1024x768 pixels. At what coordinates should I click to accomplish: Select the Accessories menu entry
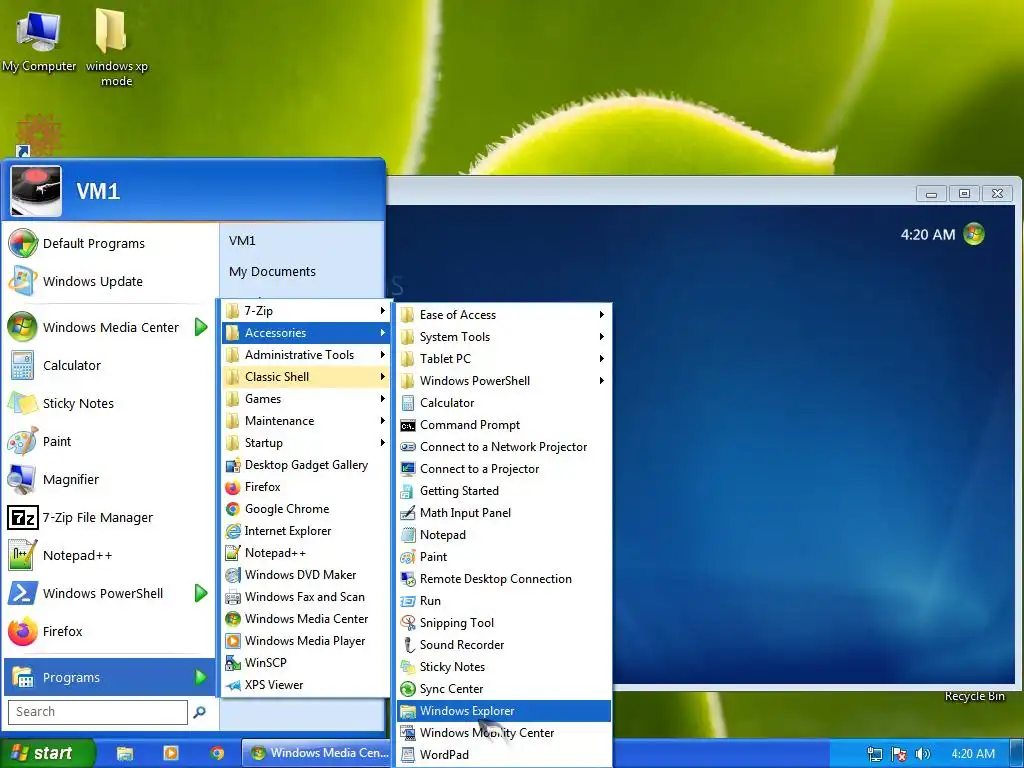[x=306, y=333]
